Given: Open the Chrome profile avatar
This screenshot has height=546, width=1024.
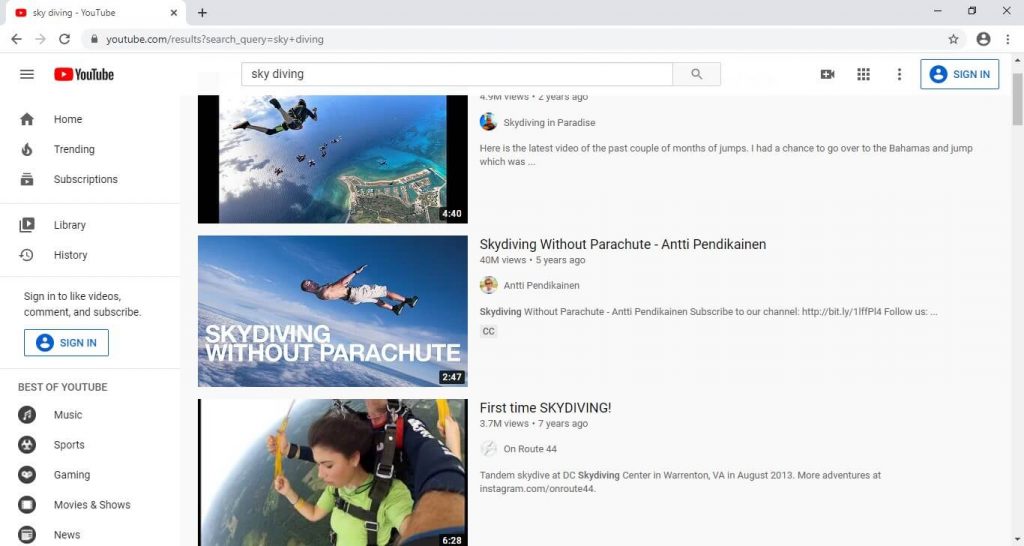Looking at the screenshot, I should [x=984, y=39].
